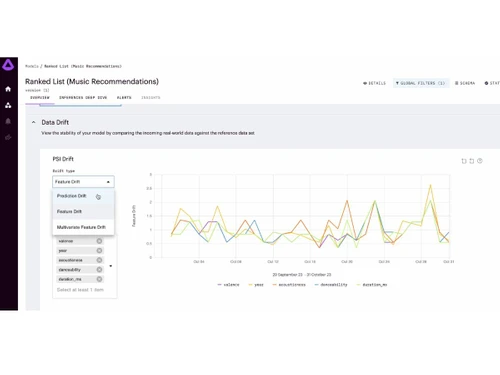Image resolution: width=500 pixels, height=375 pixels.
Task: Remove the danceability chip
Action: pos(99,270)
